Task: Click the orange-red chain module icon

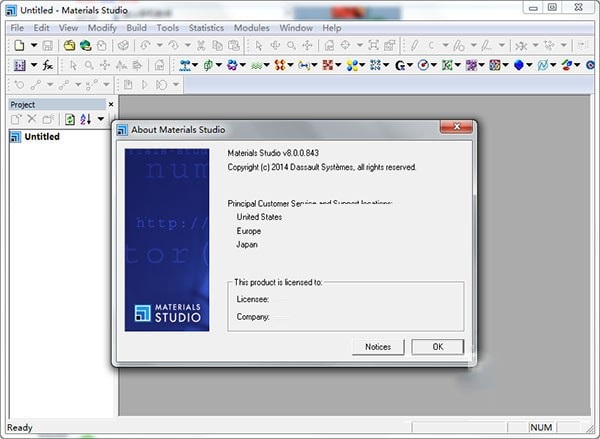Action: (x=280, y=65)
